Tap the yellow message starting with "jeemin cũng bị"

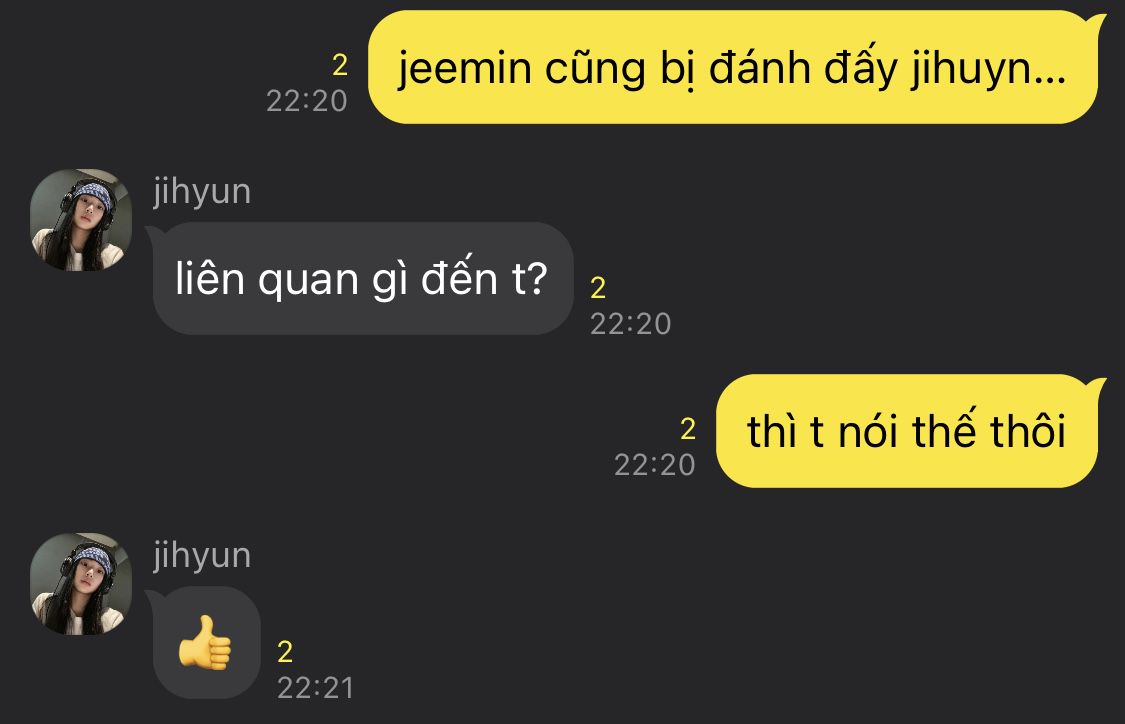coord(733,67)
